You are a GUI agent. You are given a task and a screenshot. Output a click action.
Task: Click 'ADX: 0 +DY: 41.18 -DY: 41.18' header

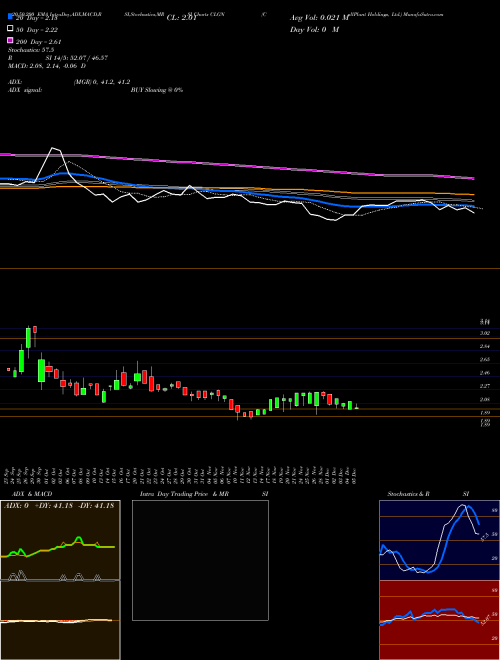pyautogui.click(x=59, y=506)
